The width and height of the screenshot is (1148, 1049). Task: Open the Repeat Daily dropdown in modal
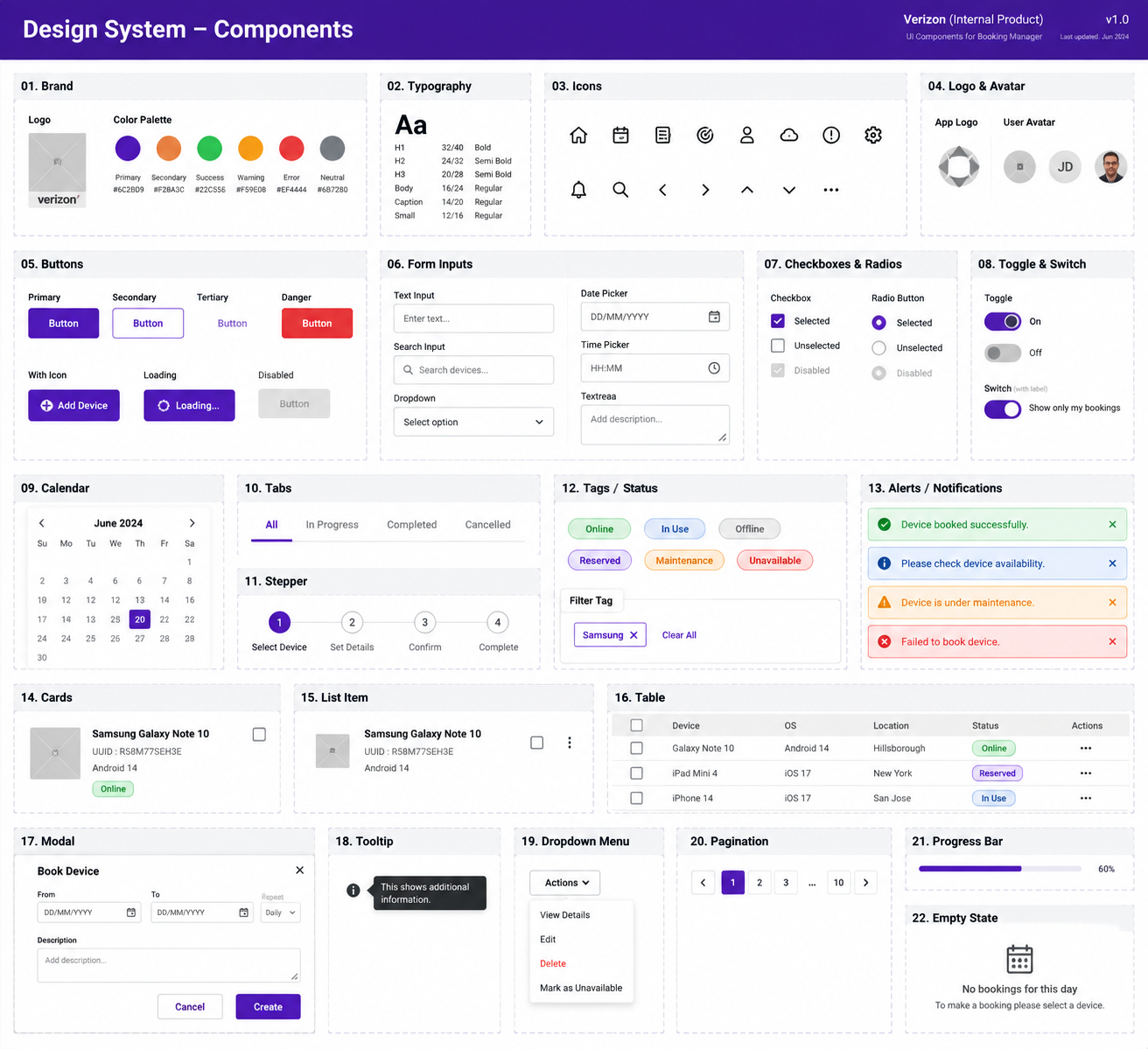pyautogui.click(x=281, y=913)
